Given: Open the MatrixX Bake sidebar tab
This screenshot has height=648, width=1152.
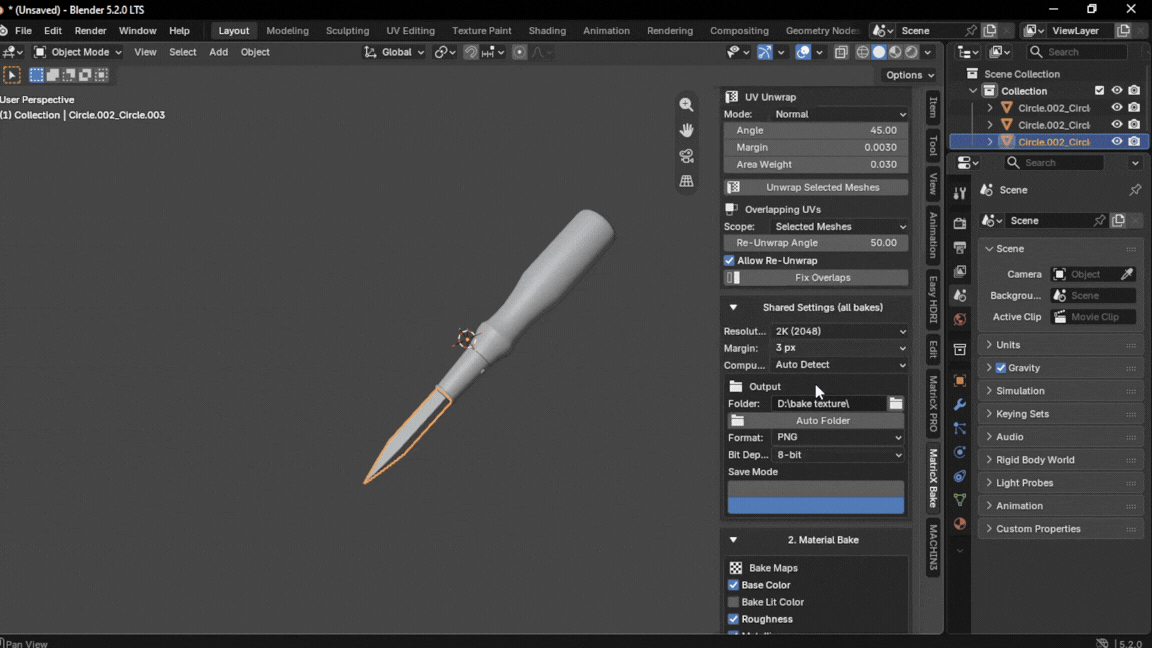Looking at the screenshot, I should [x=933, y=478].
